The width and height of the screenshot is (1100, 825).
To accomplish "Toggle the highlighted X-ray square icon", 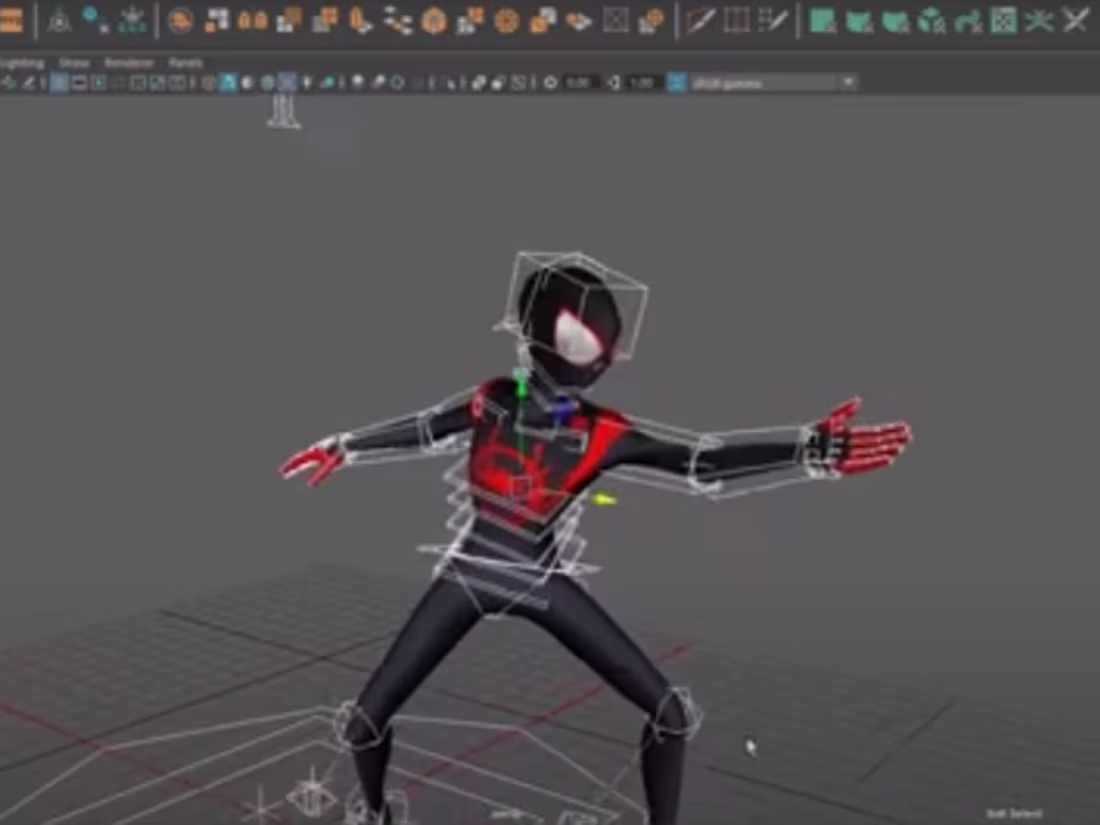I will click(287, 83).
